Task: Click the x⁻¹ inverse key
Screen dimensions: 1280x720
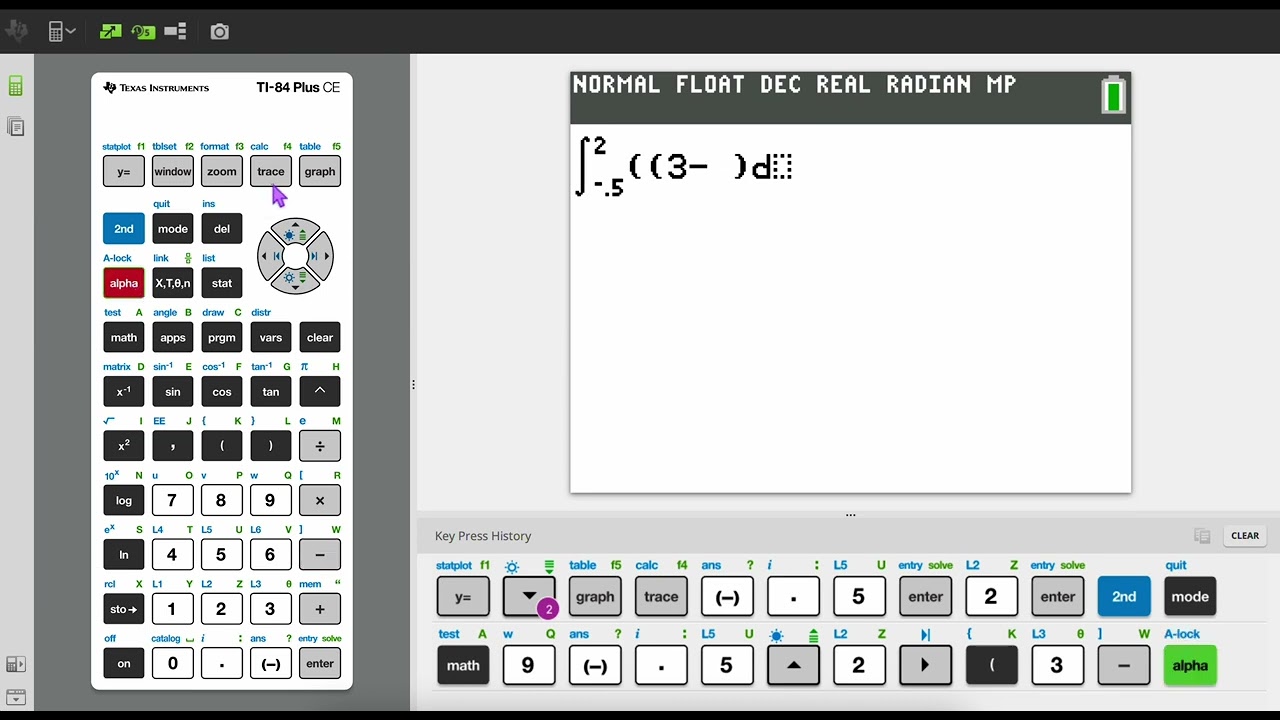Action: tap(124, 392)
